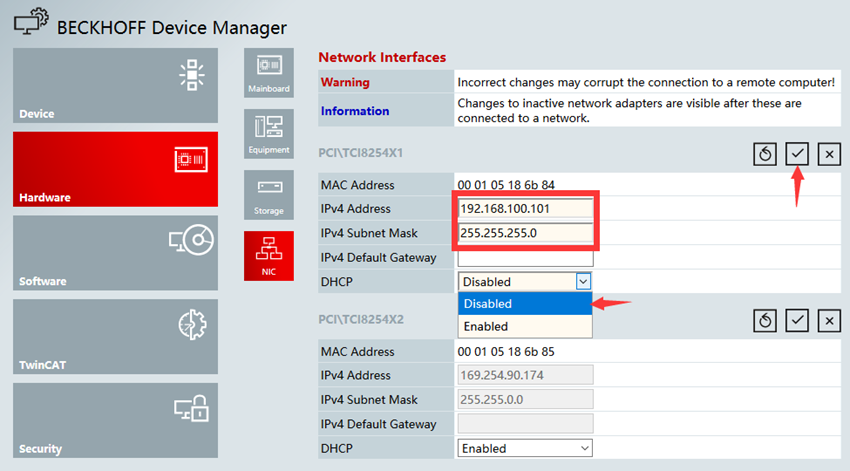Viewport: 850px width, 471px height.
Task: Select the Hardware tile
Action: point(115,169)
